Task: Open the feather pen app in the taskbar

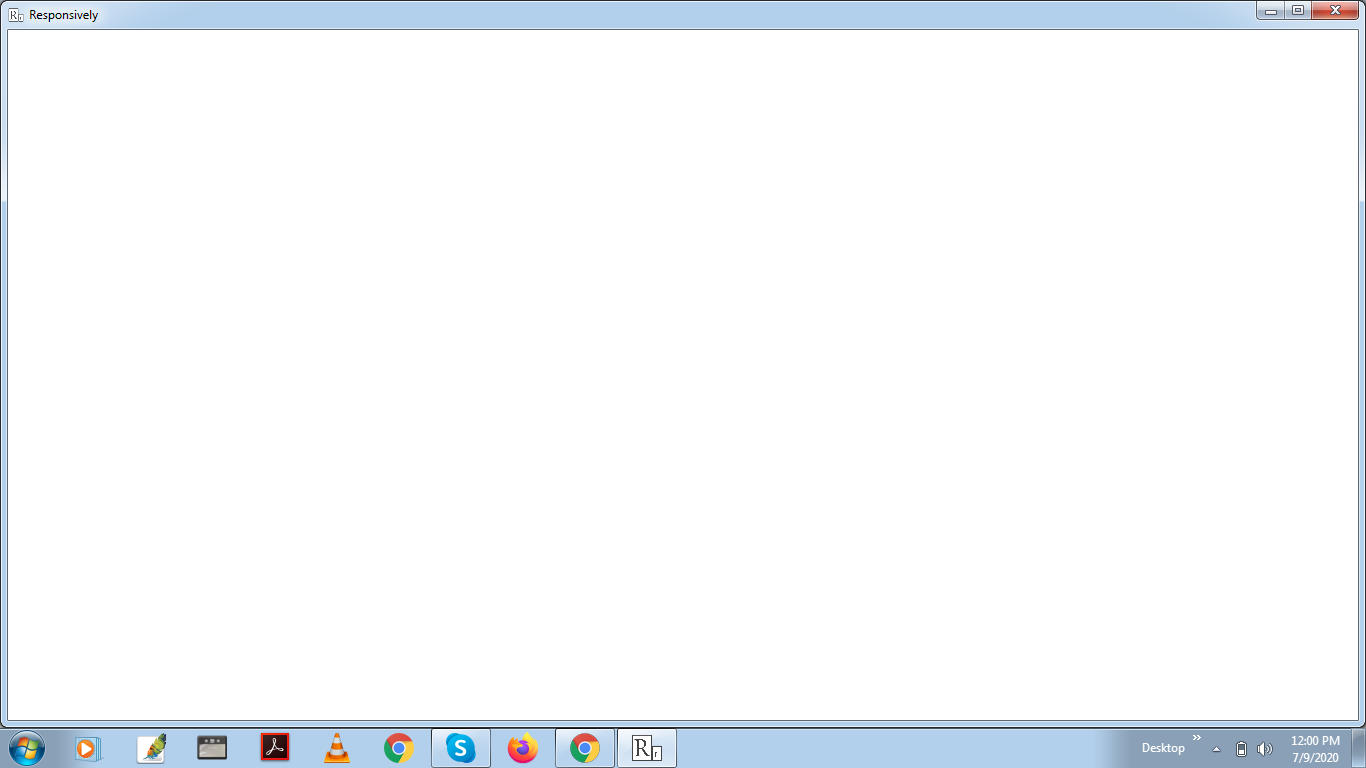Action: coord(152,747)
